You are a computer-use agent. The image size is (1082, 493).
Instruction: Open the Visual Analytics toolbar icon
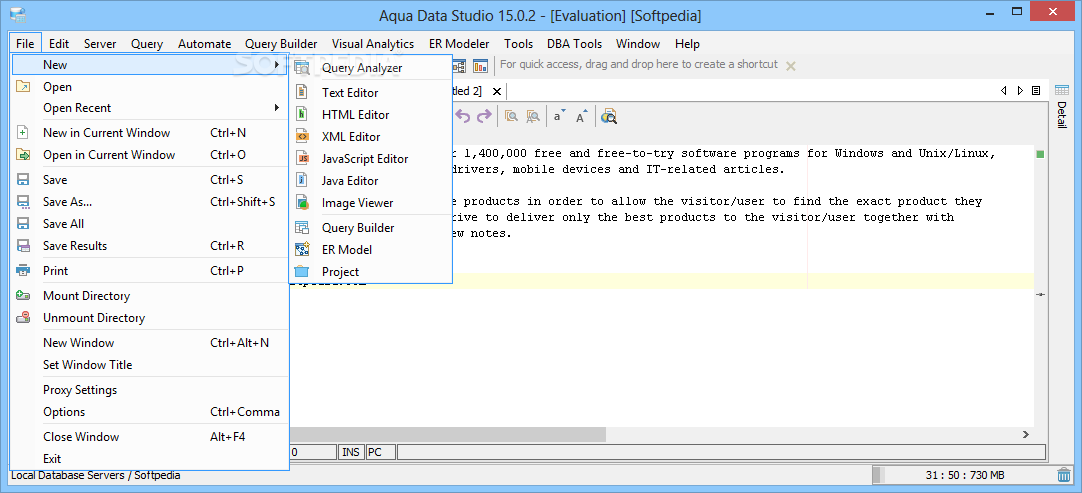pyautogui.click(x=480, y=66)
